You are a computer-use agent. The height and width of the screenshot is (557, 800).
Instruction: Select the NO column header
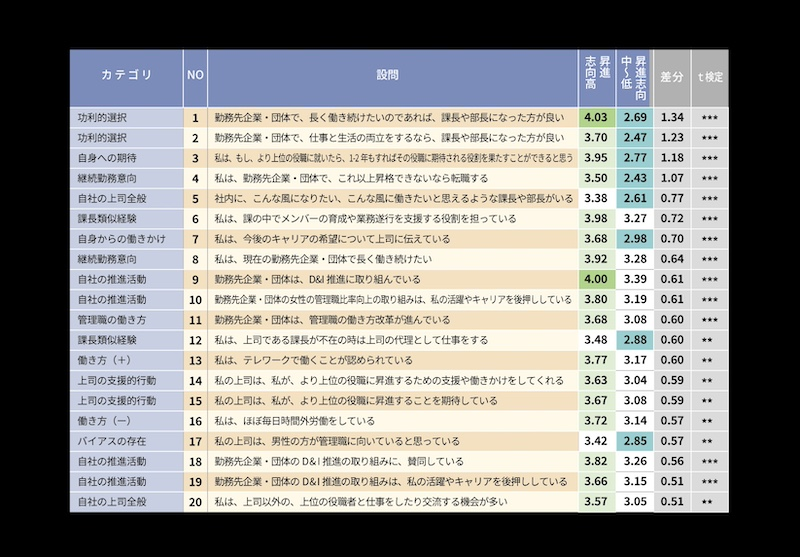(x=196, y=75)
